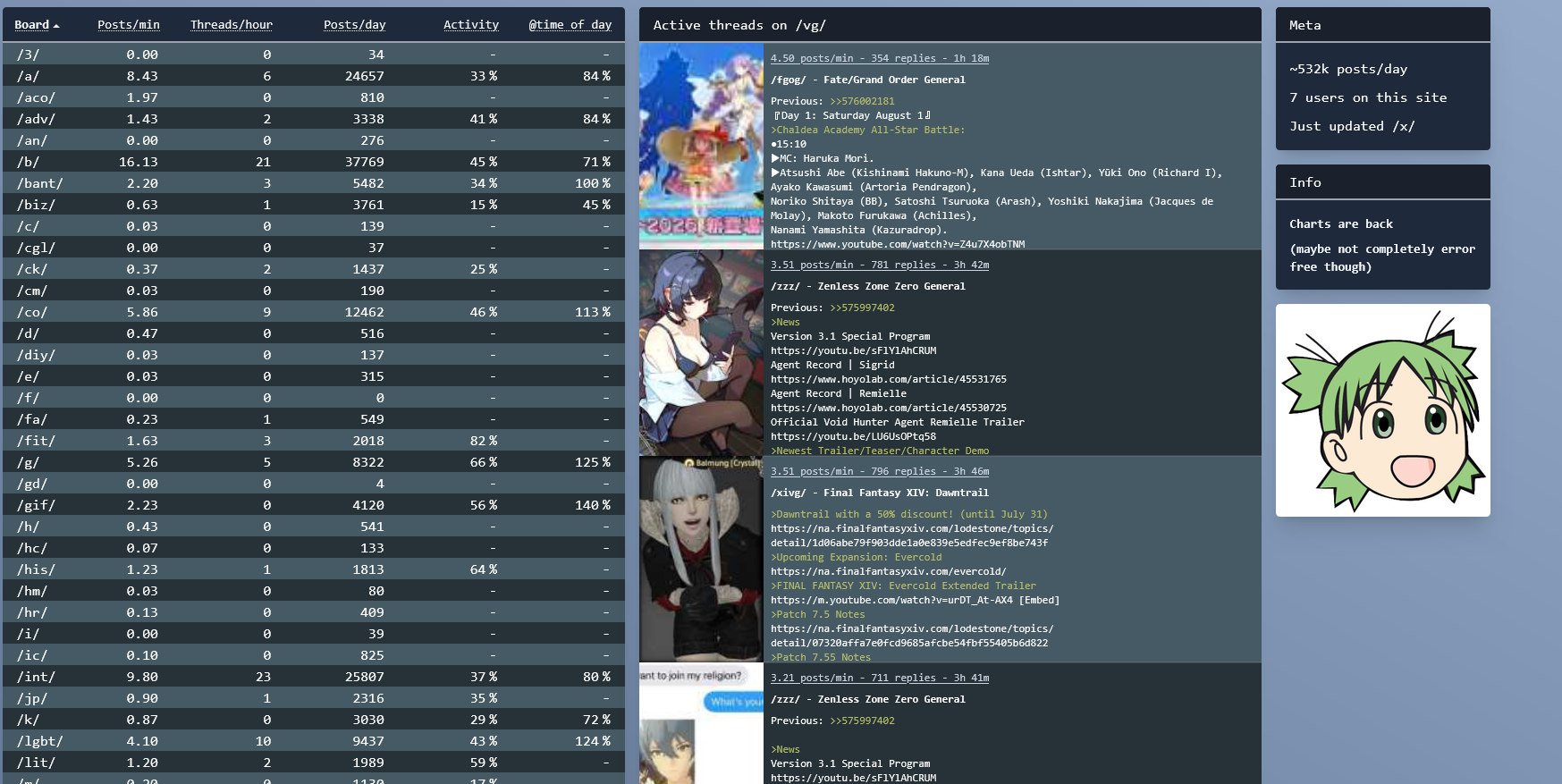The height and width of the screenshot is (784, 1562).
Task: Open thumbnail of the 711-reply /zzz/ thread
Action: [x=701, y=723]
